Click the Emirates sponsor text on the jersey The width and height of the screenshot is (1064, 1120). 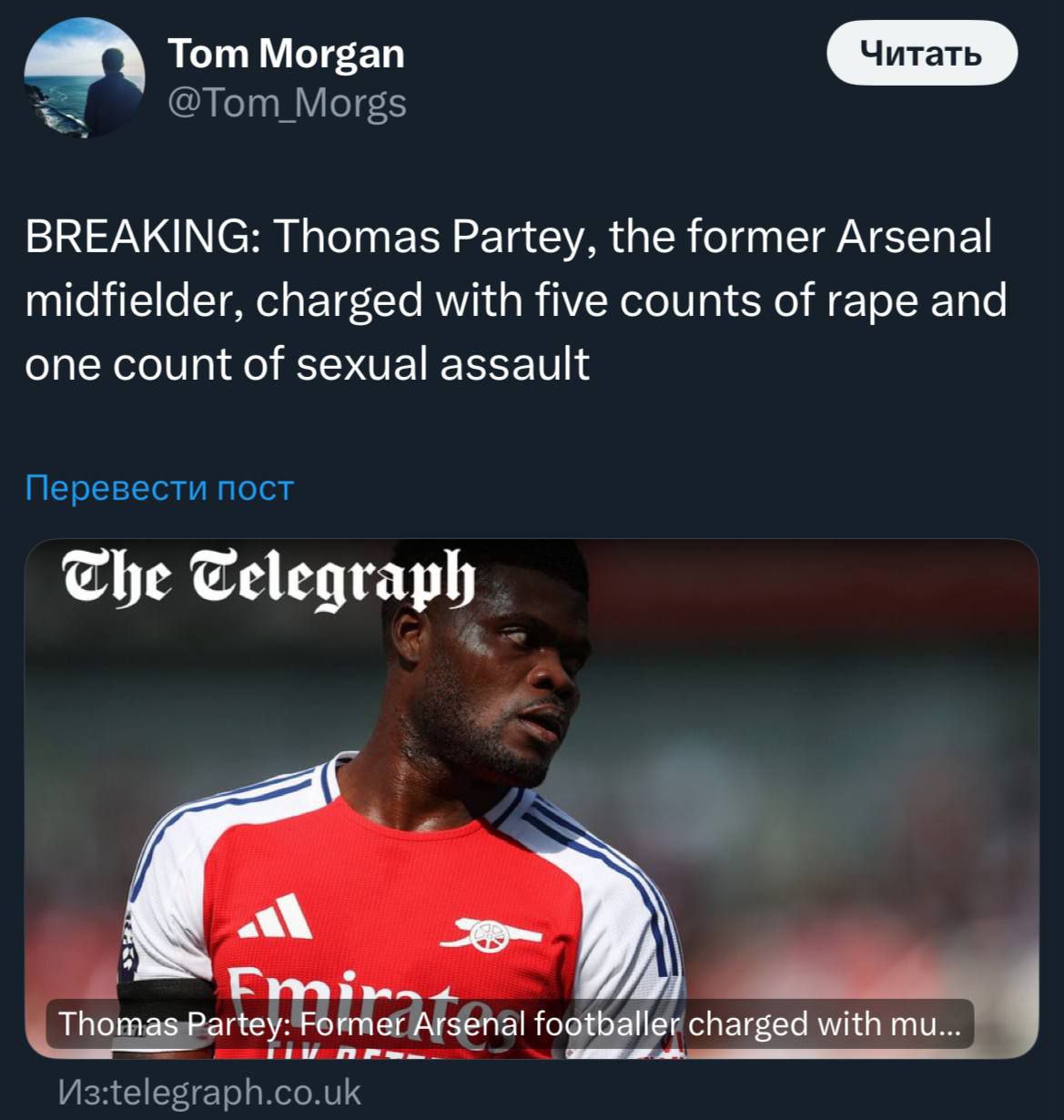coord(364,993)
